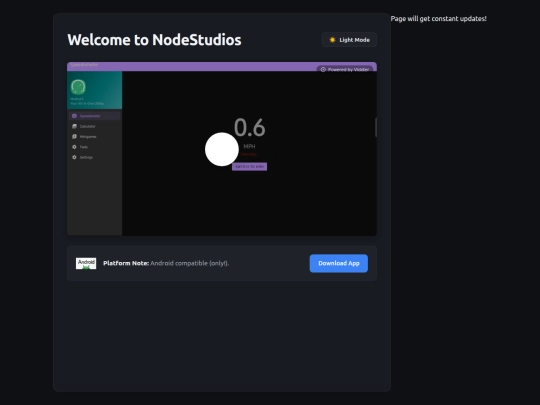Click the white play circle on video
Image resolution: width=540 pixels, height=405 pixels.
(x=222, y=149)
